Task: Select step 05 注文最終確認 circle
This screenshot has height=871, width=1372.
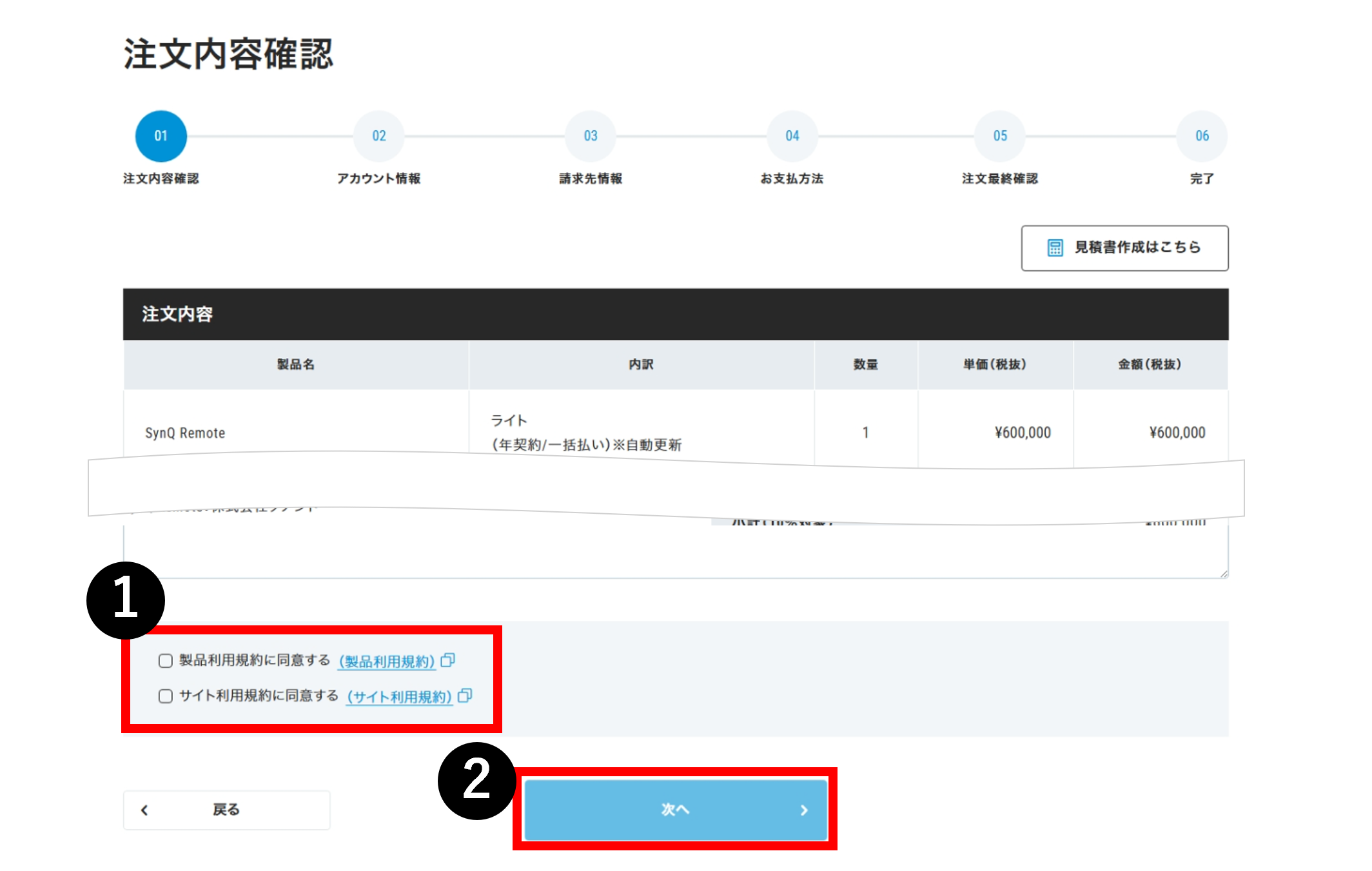Action: point(999,136)
